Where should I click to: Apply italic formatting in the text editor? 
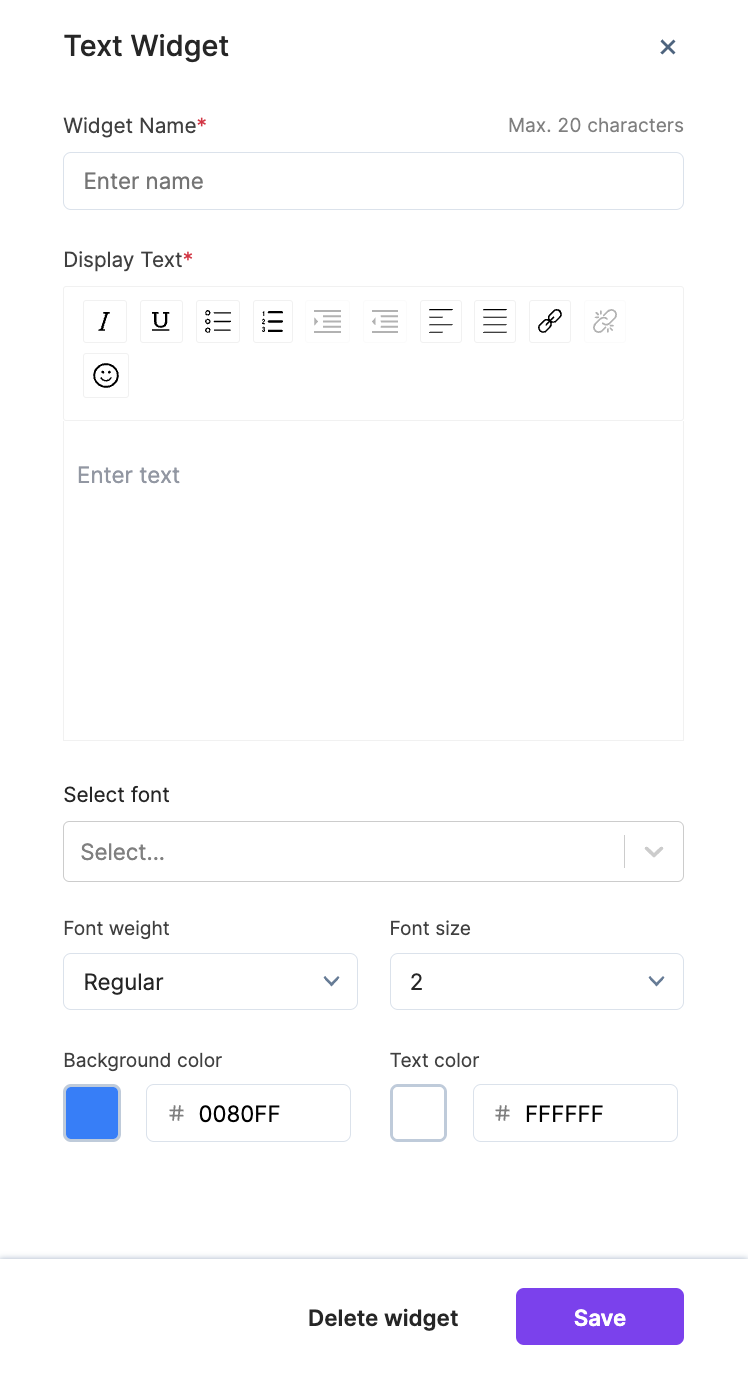pyautogui.click(x=104, y=321)
